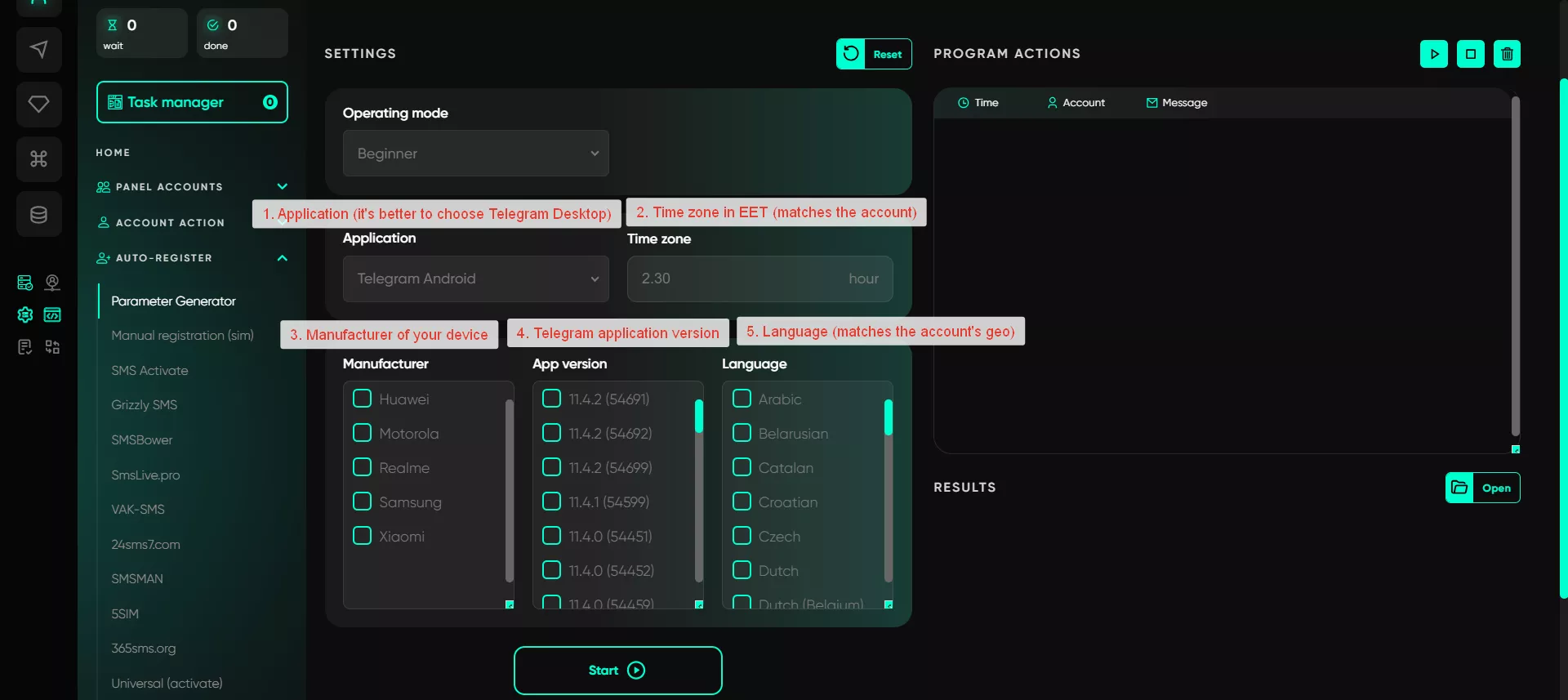The width and height of the screenshot is (1568, 700).
Task: Click the webcam icon in left rail
Action: pyautogui.click(x=52, y=283)
